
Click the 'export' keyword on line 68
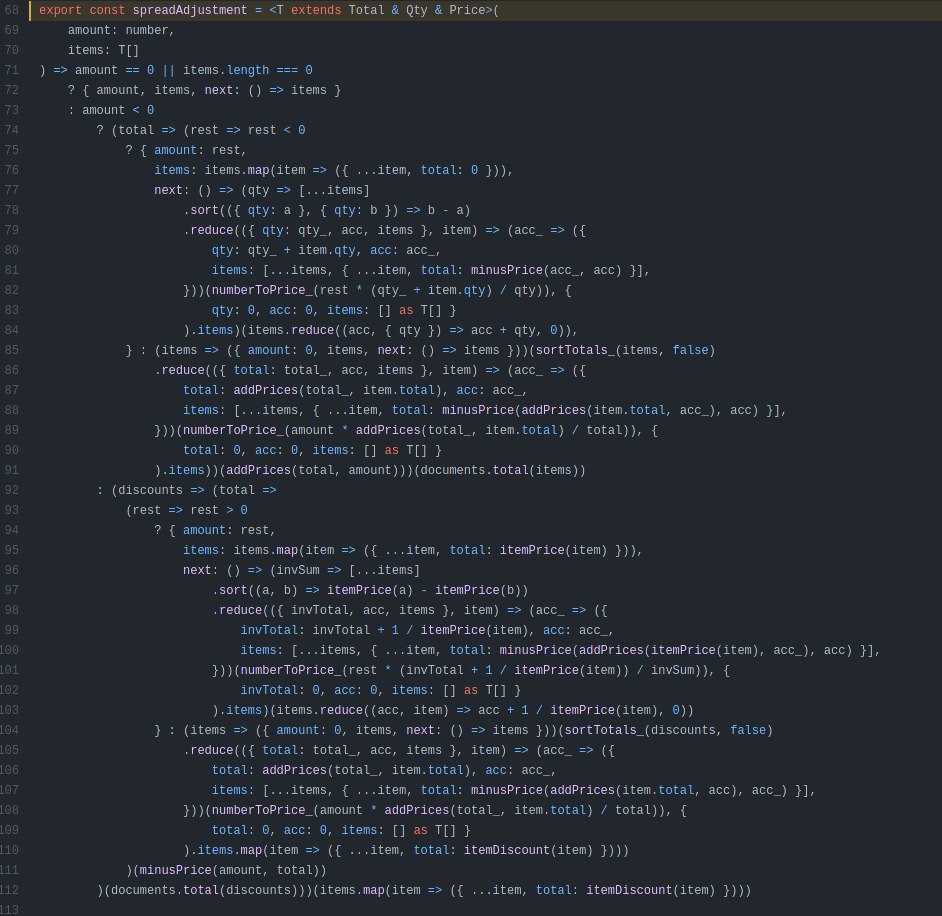[60, 10]
